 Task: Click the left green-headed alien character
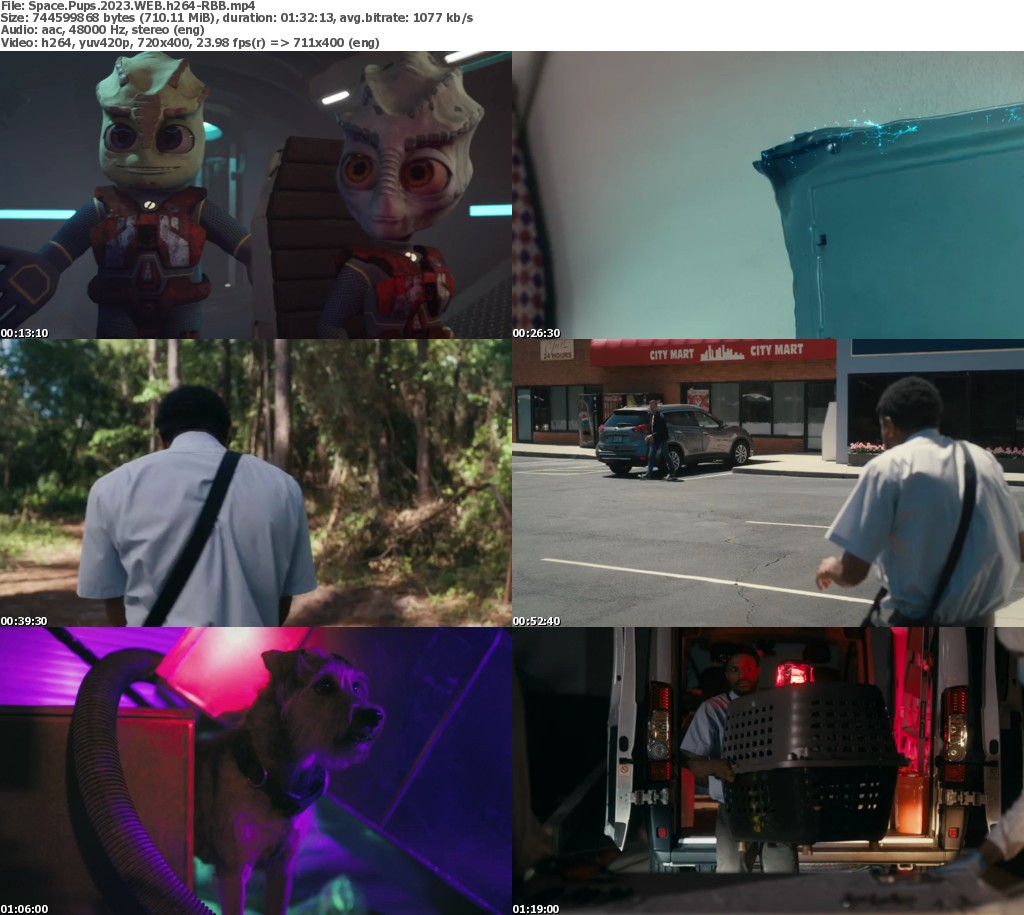[150, 190]
